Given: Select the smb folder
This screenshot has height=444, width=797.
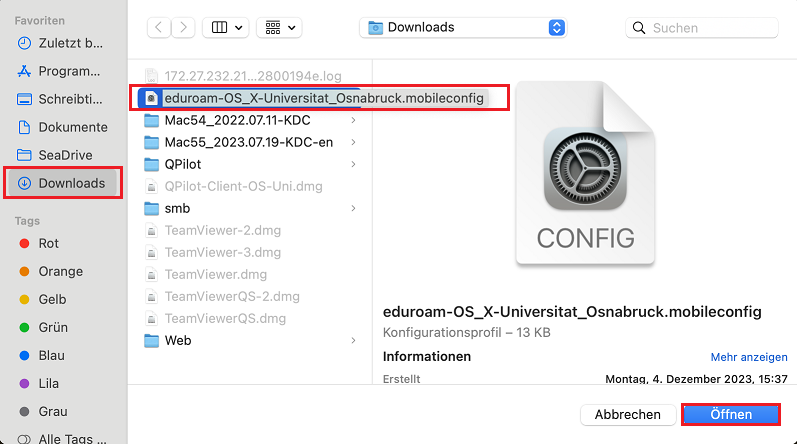Looking at the screenshot, I should [x=249, y=208].
